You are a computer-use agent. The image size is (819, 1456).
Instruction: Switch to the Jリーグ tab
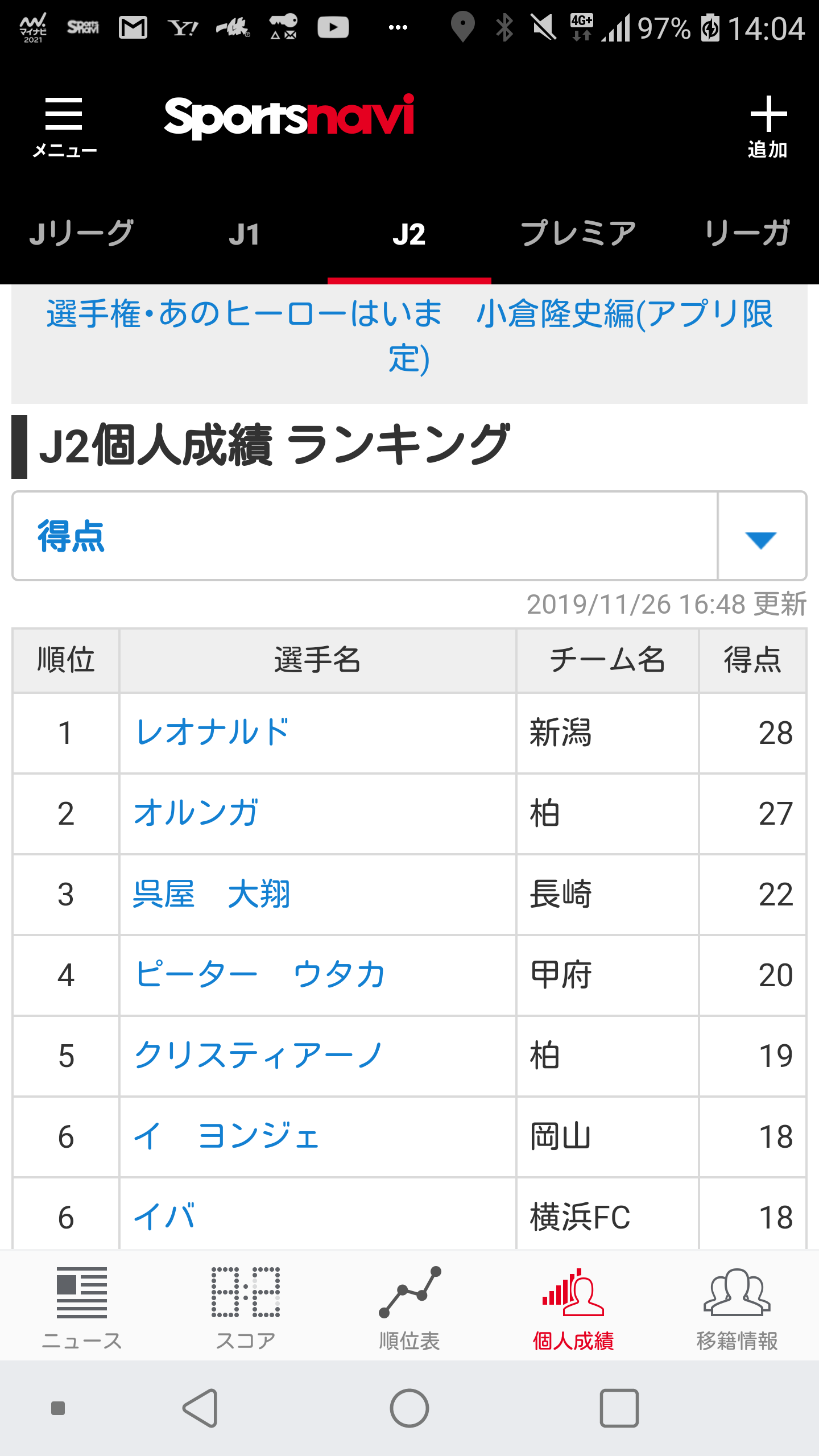pos(82,234)
